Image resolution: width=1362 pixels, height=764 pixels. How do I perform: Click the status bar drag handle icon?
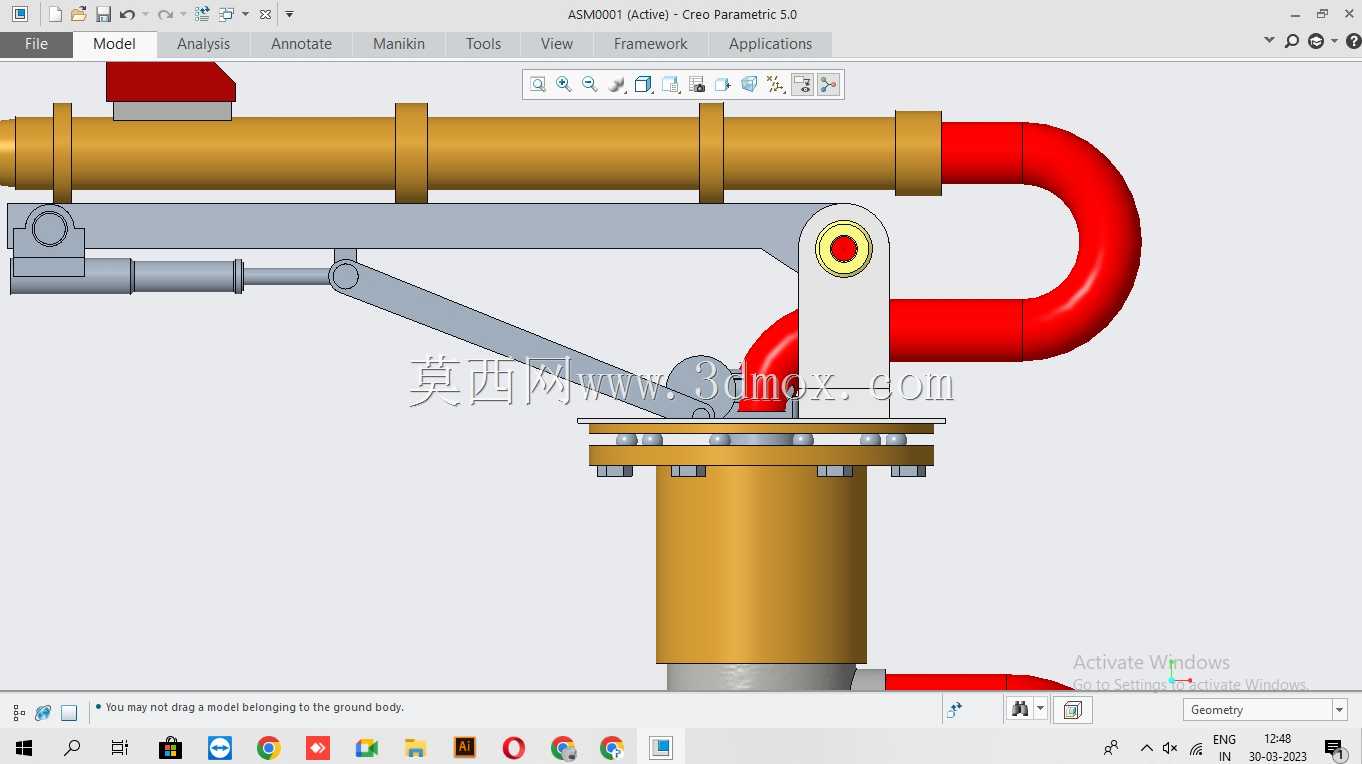954,710
